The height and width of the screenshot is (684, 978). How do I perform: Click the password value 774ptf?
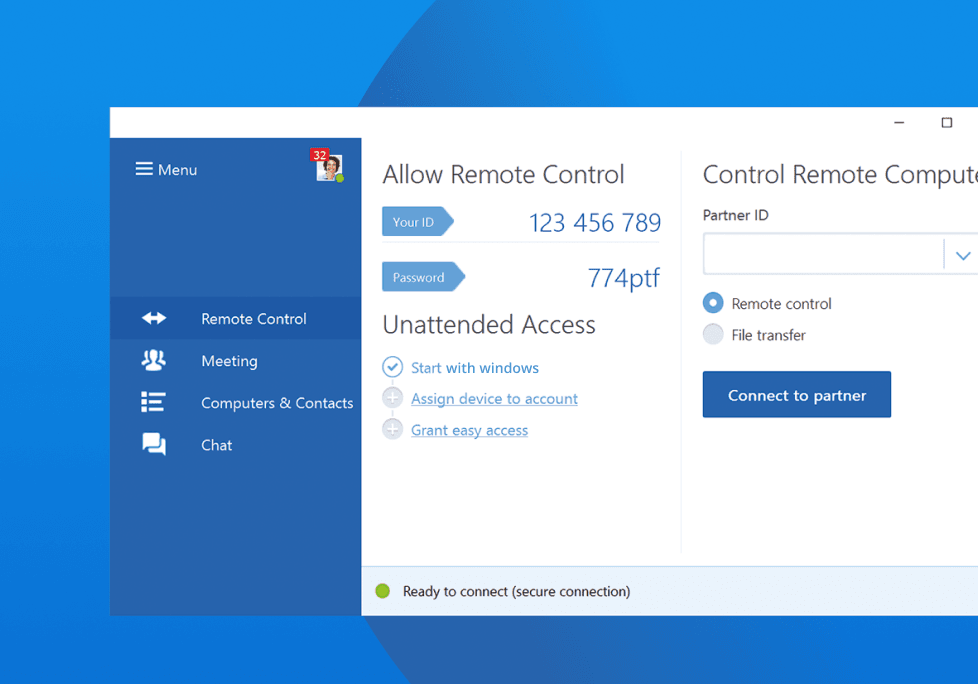click(x=623, y=277)
